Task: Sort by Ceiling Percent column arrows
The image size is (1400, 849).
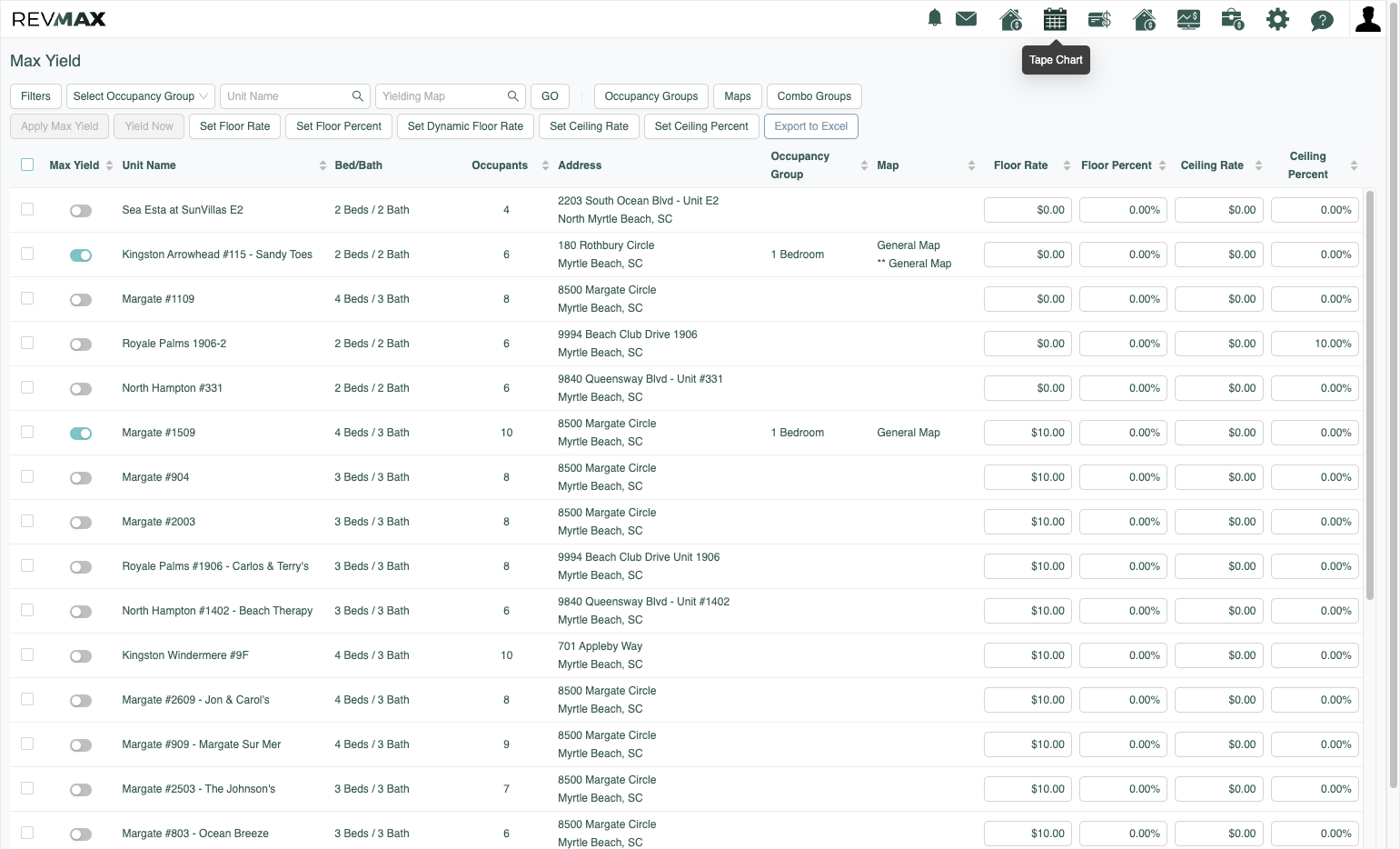Action: tap(1354, 165)
